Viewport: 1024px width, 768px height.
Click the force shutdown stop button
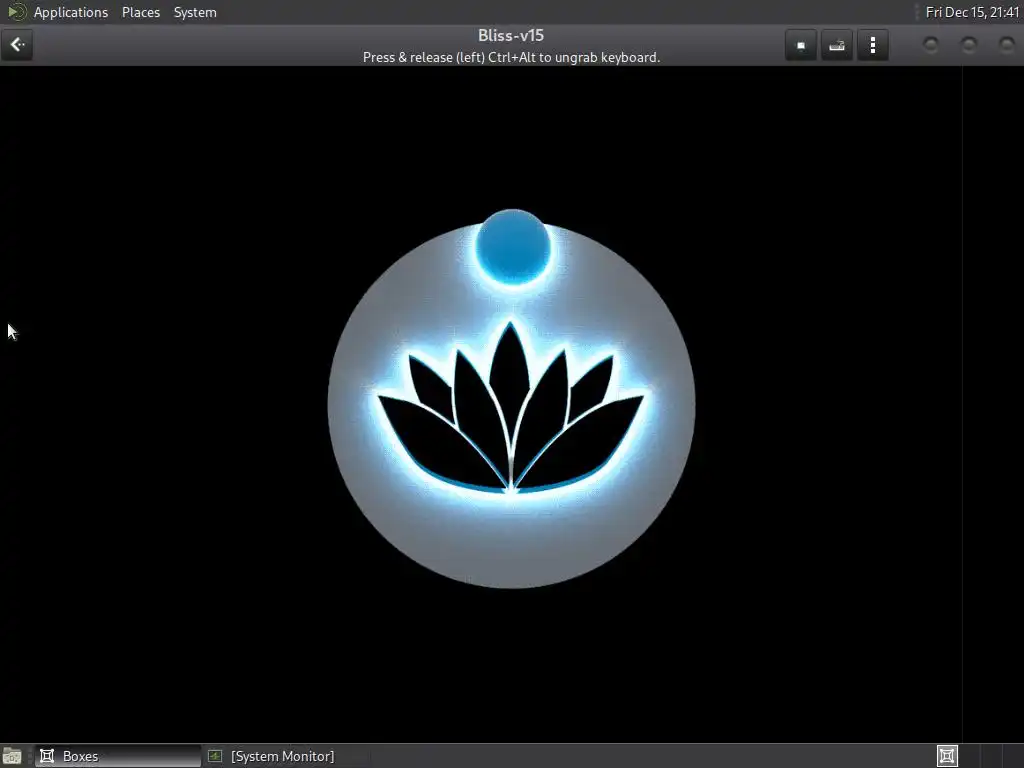tap(801, 45)
